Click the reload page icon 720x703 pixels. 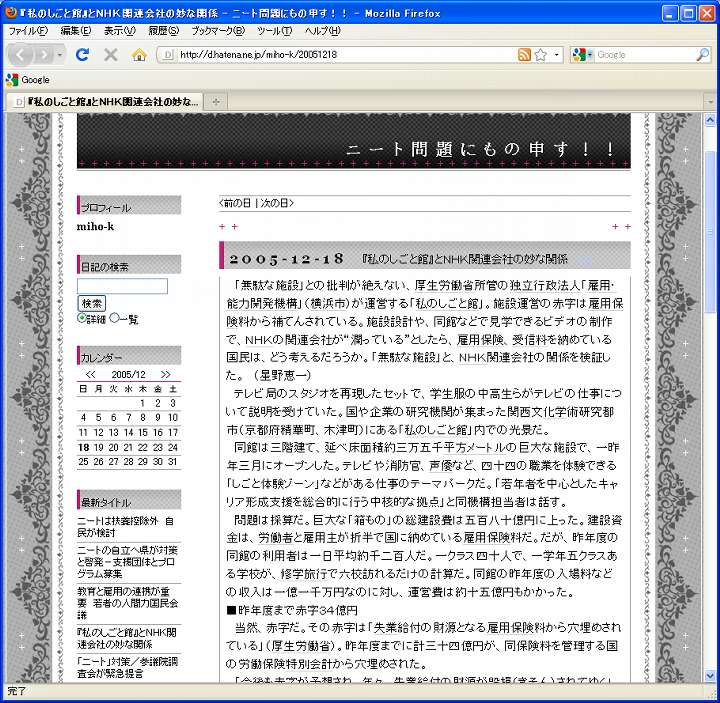tap(83, 54)
